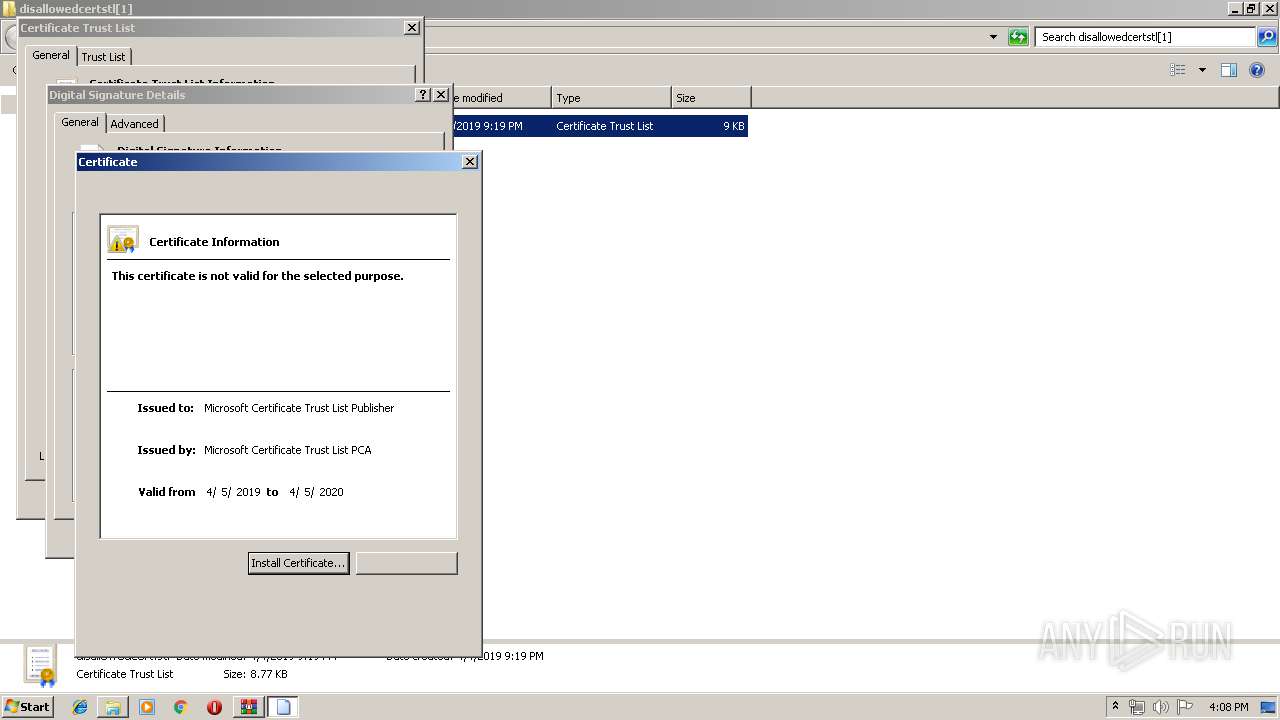
Task: Click the "Issued by:" label
Action: tap(166, 450)
